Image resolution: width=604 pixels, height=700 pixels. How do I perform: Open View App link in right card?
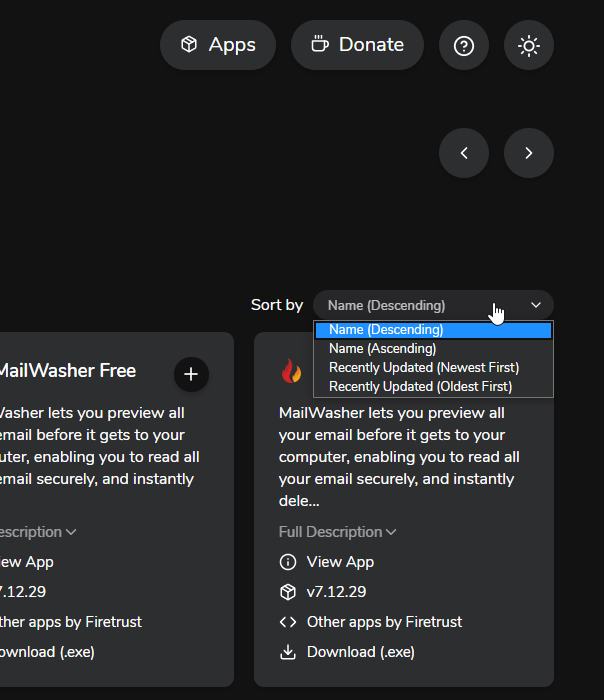pyautogui.click(x=340, y=562)
